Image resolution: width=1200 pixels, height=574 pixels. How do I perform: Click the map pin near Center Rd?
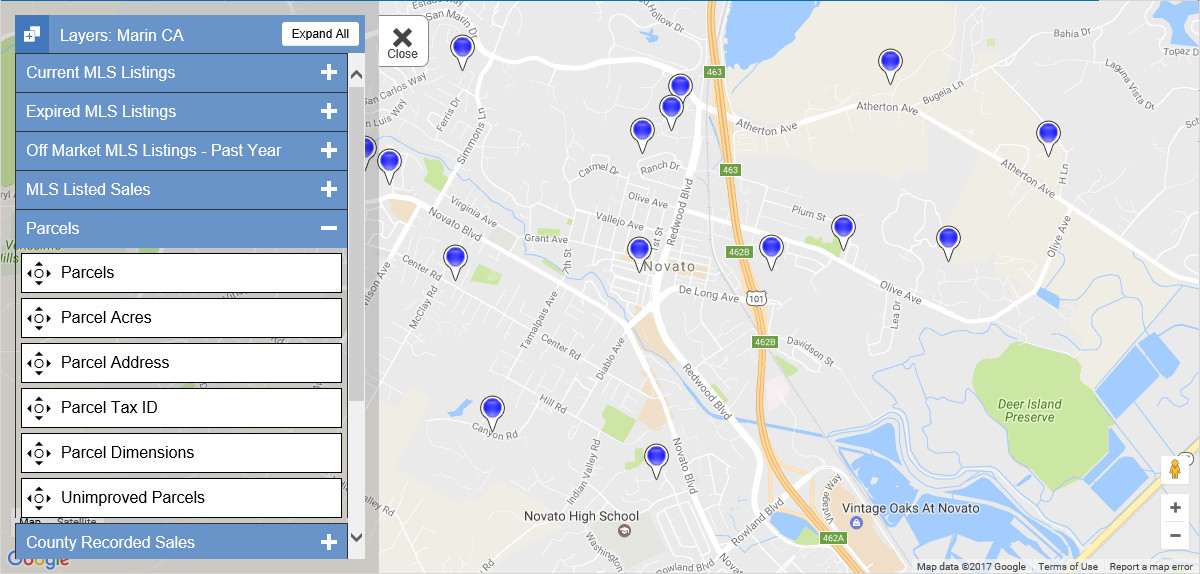455,262
